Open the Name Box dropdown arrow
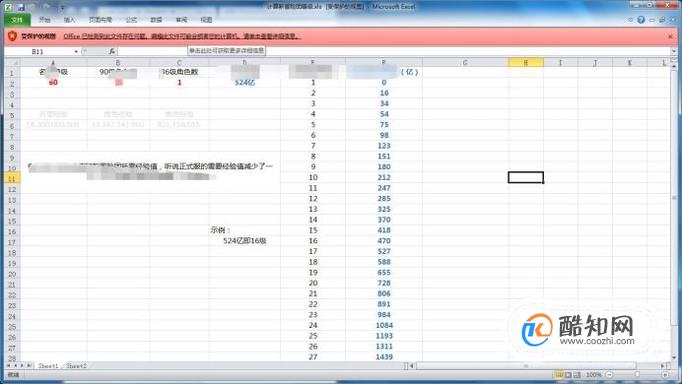 (x=76, y=51)
